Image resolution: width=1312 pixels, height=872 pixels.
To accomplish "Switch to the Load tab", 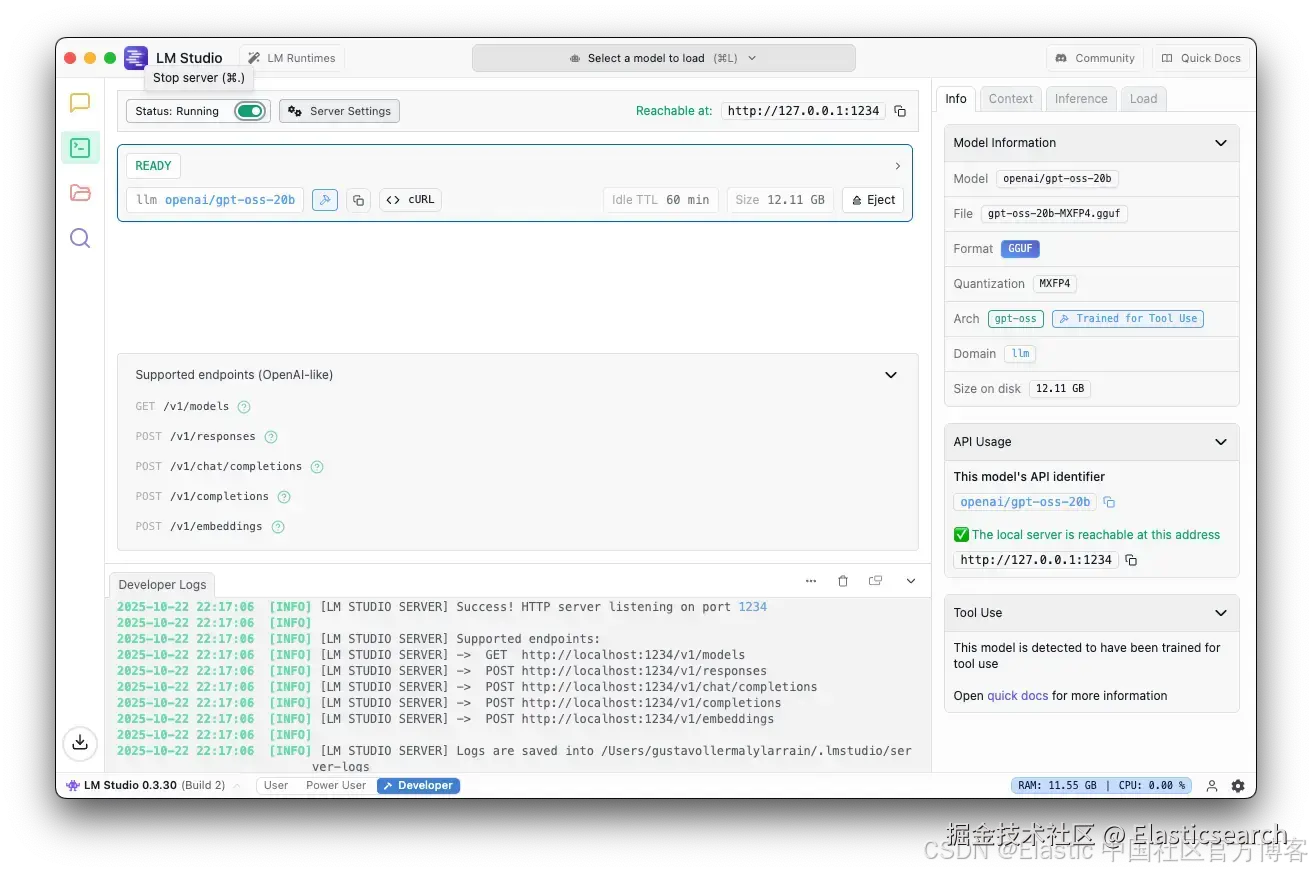I will point(1143,99).
